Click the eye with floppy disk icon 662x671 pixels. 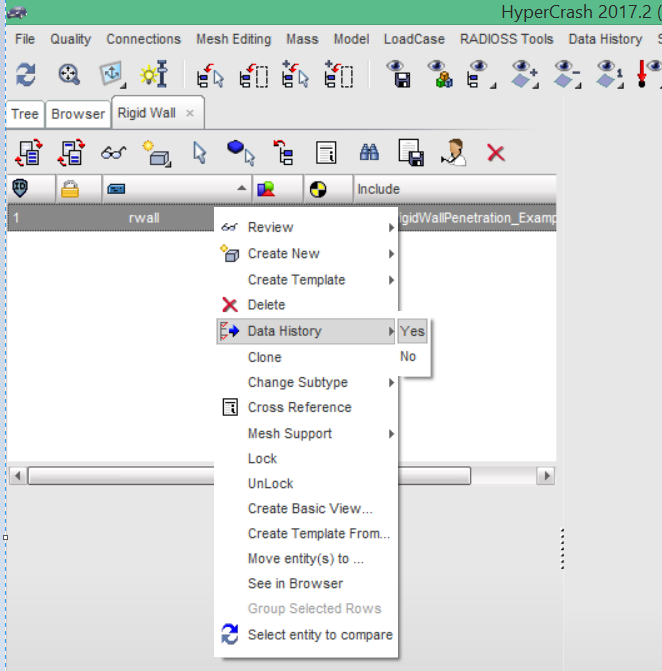click(x=398, y=74)
